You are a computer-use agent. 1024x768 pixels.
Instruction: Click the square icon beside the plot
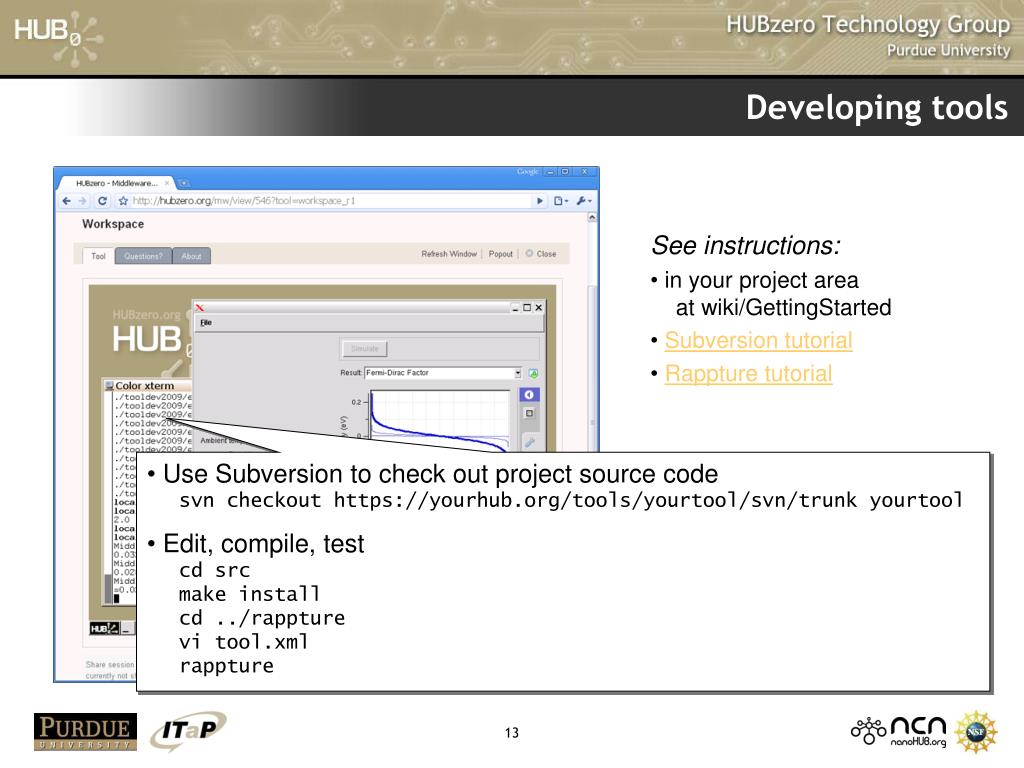coord(529,413)
